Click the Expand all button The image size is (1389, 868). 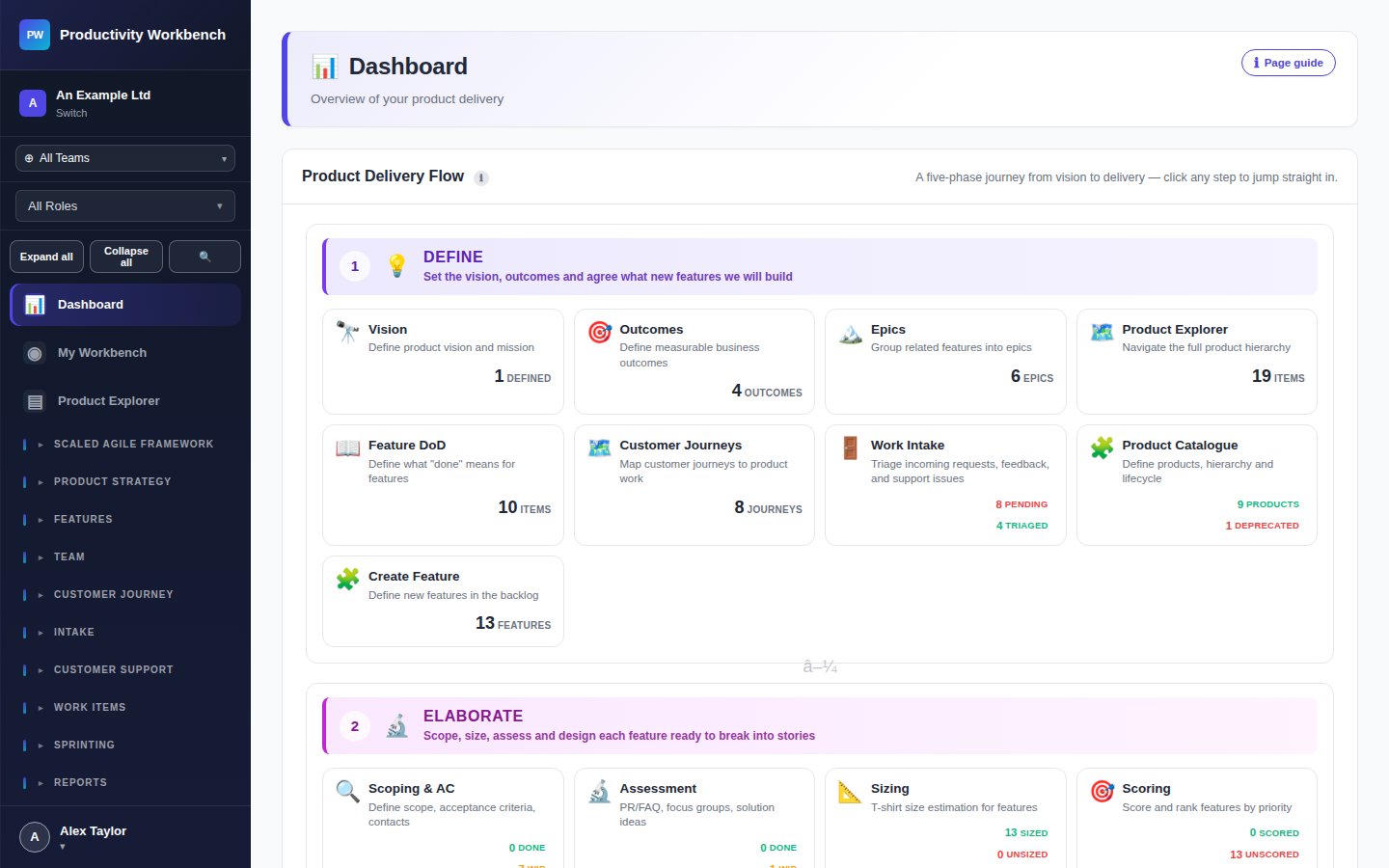point(46,257)
